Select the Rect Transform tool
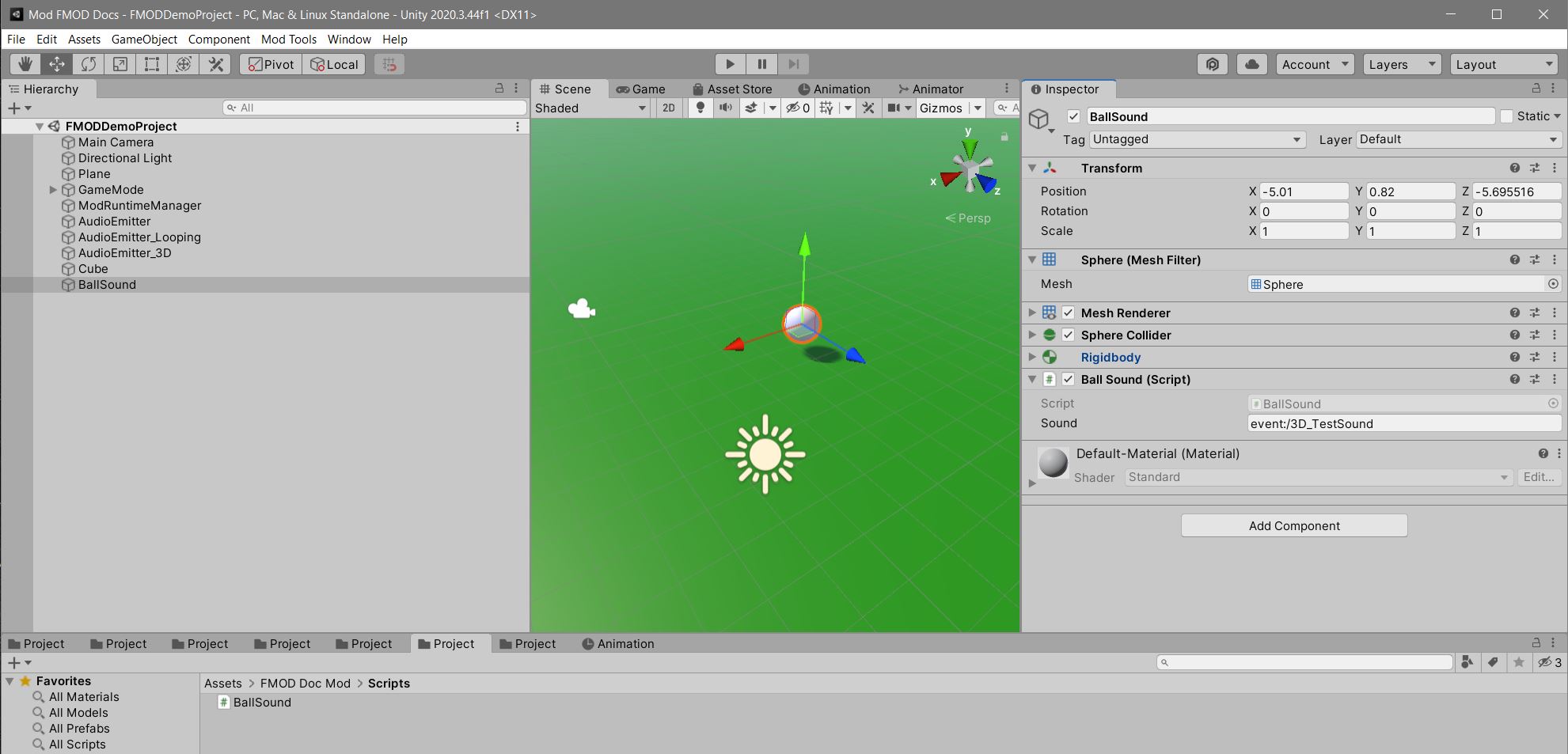 click(151, 64)
